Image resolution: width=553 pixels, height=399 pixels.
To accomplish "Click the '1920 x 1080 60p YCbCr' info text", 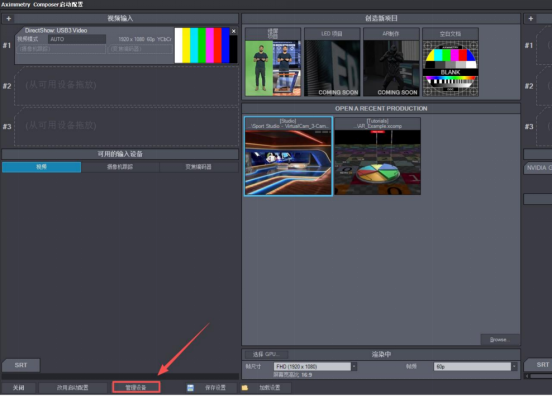I will [145, 39].
